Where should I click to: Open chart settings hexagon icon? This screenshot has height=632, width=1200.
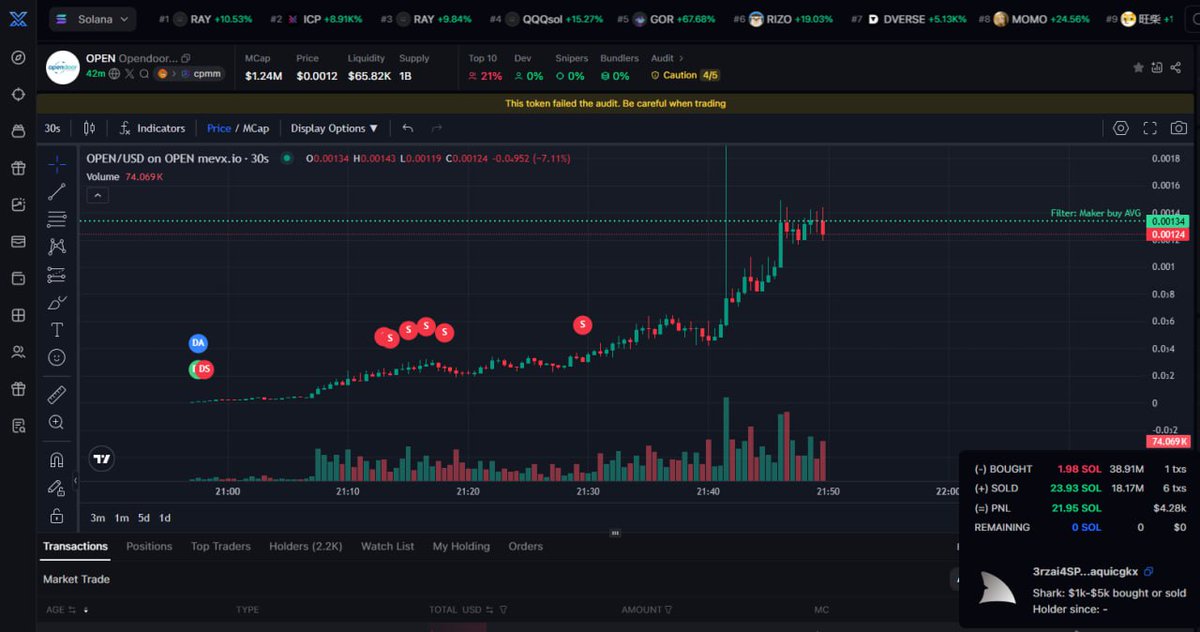coord(1121,128)
